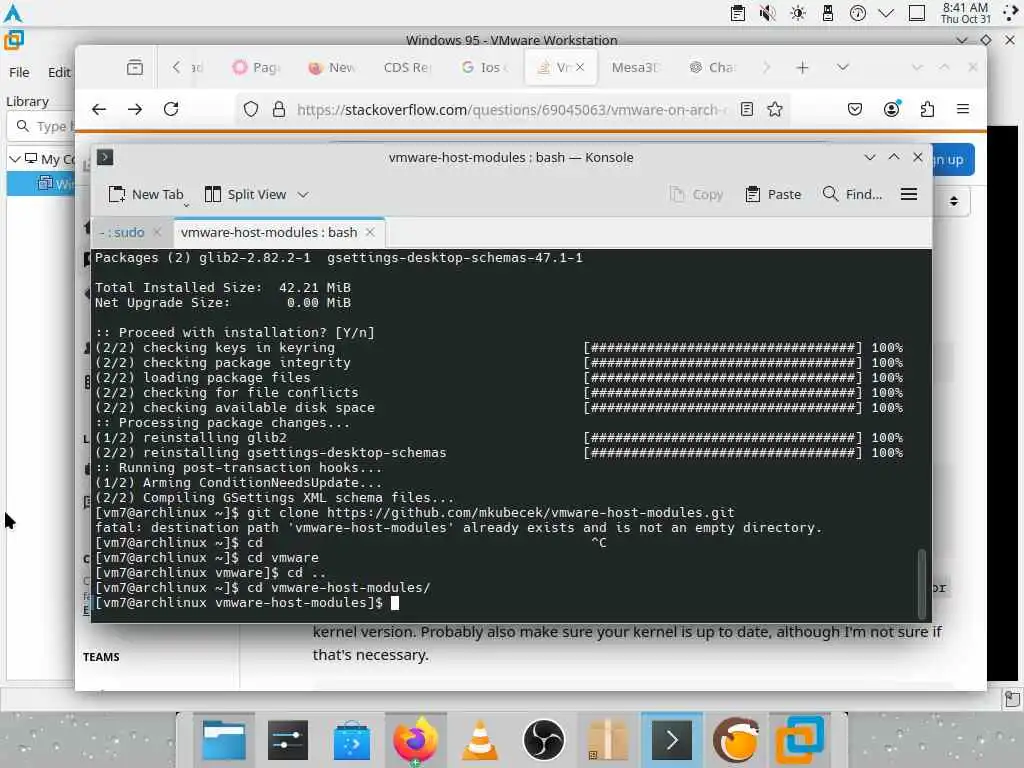Viewport: 1024px width, 768px height.
Task: Open the Arch application launcher icon
Action: coord(13,13)
